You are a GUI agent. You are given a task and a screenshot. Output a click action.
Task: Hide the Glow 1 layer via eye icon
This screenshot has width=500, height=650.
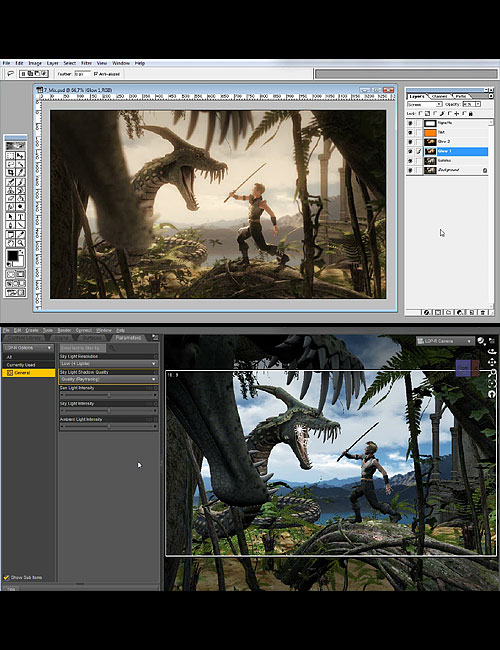pos(410,151)
